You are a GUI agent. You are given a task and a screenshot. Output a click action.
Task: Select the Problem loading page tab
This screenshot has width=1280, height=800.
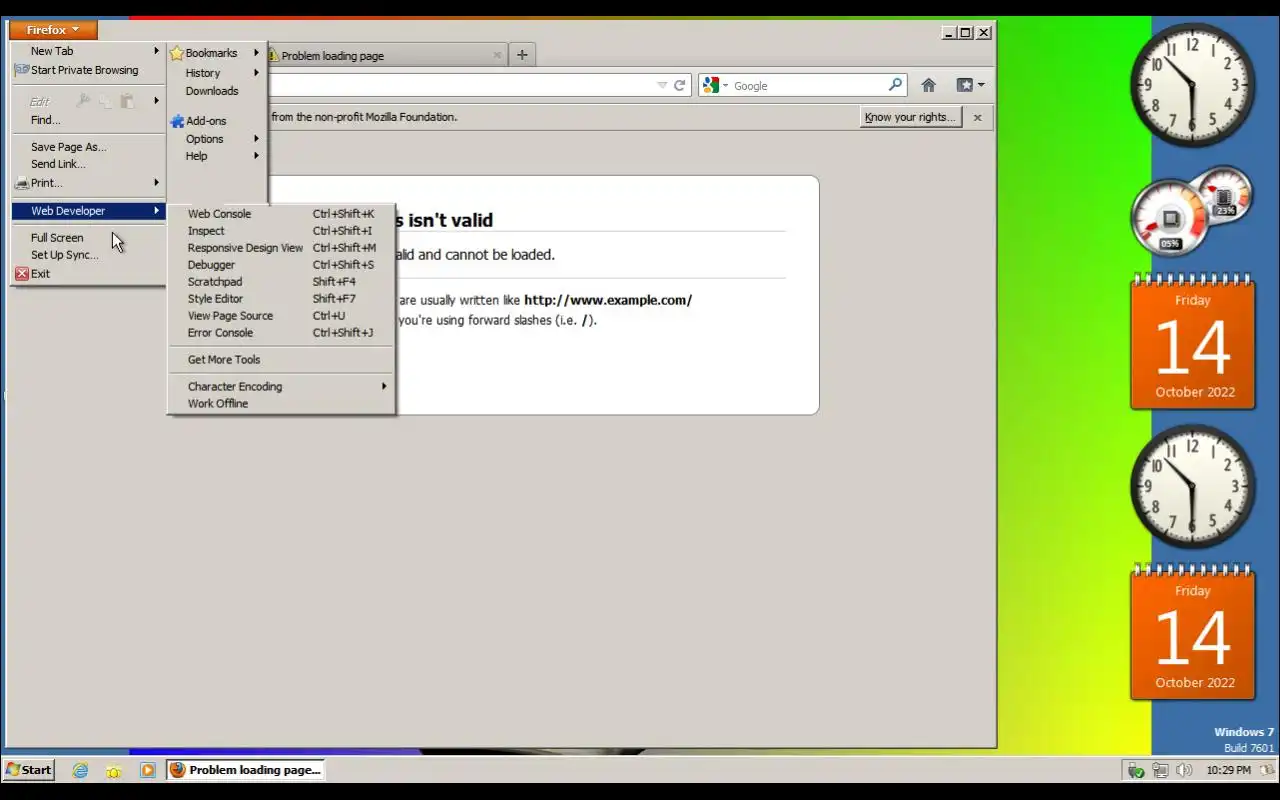[386, 56]
